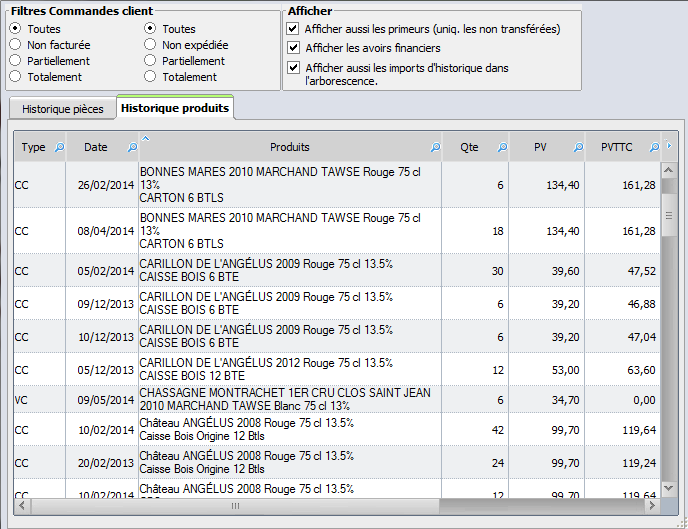Select Château ANGÉLUS 2008 row with quantity 42
The height and width of the screenshot is (529, 688).
click(337, 429)
